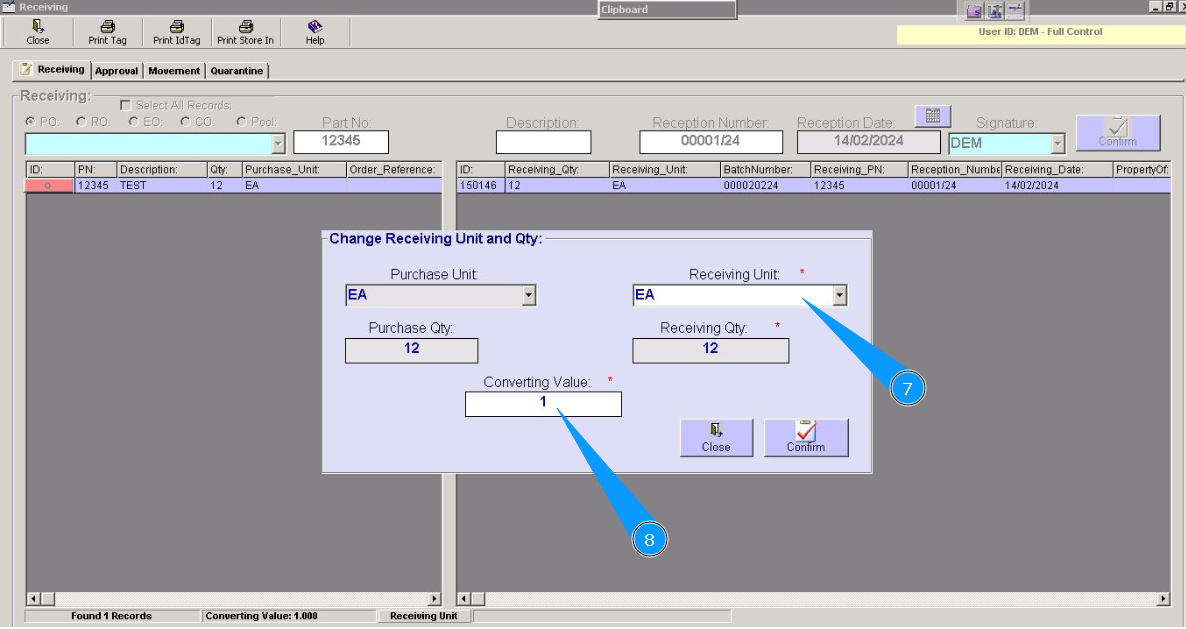Screen dimensions: 1186x629
Task: Click the empty Description field
Action: point(543,141)
